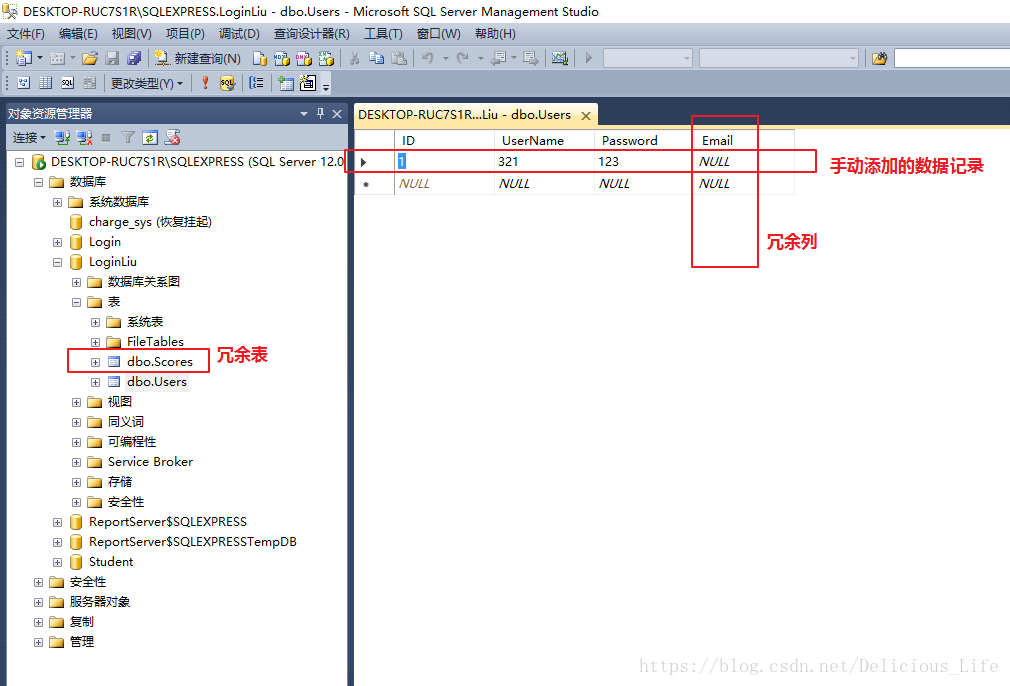Click Disconnect server icon with red X
The width and height of the screenshot is (1010, 686).
[84, 137]
